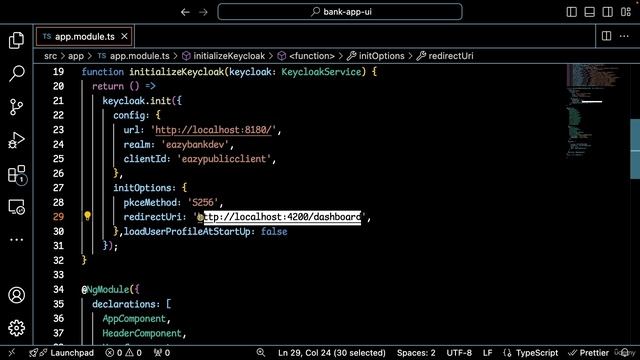The width and height of the screenshot is (640, 360).
Task: Select the app.module.ts tab
Action: tap(85, 37)
